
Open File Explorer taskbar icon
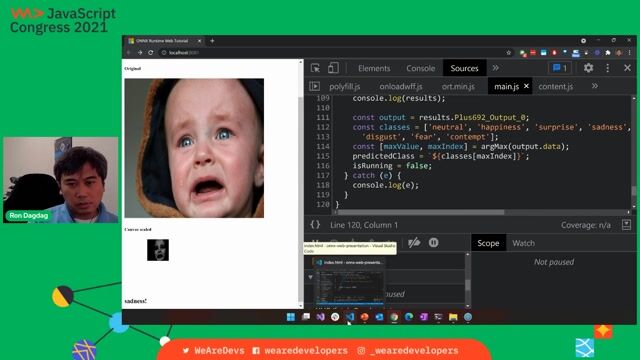(453, 317)
